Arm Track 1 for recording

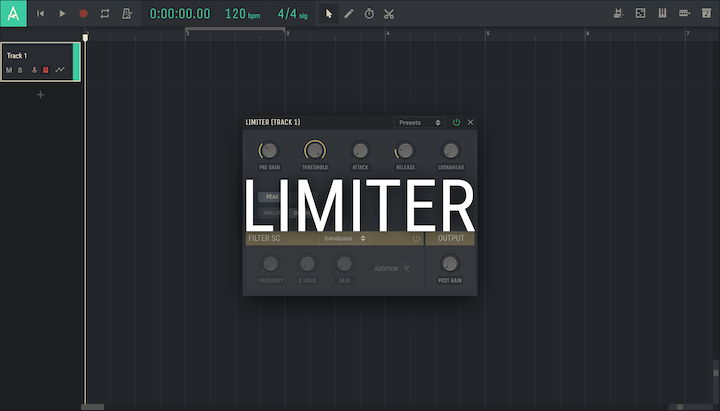point(34,70)
